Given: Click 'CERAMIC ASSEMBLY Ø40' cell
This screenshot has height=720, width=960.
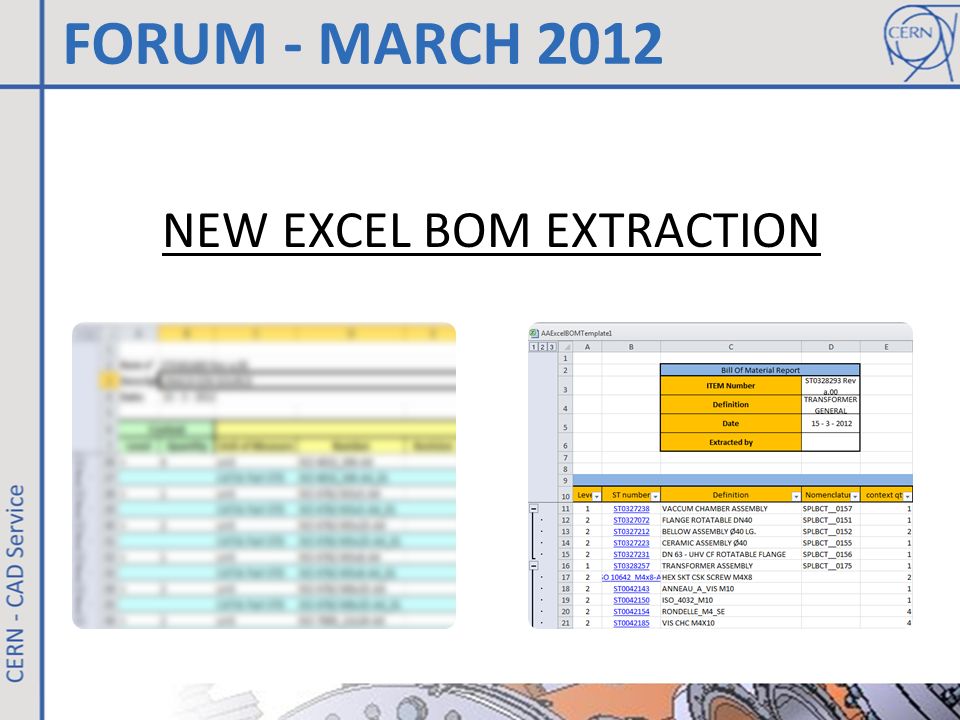Looking at the screenshot, I should (x=731, y=543).
